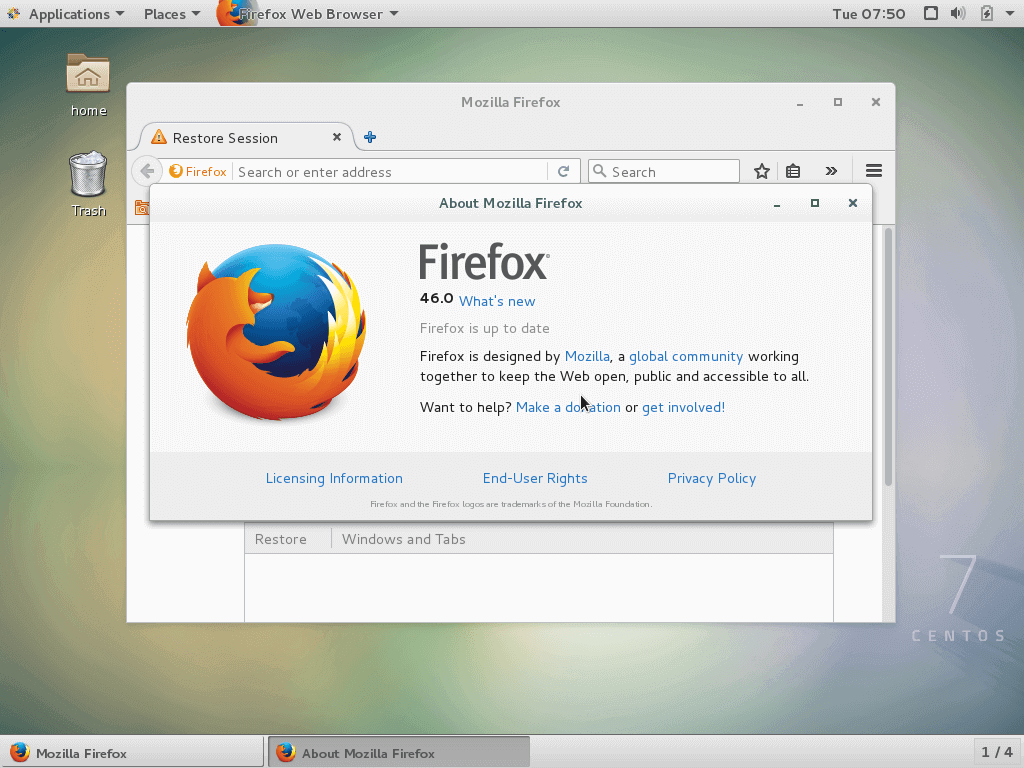The width and height of the screenshot is (1024, 768).
Task: Open the Firefox hamburger menu
Action: (x=873, y=171)
